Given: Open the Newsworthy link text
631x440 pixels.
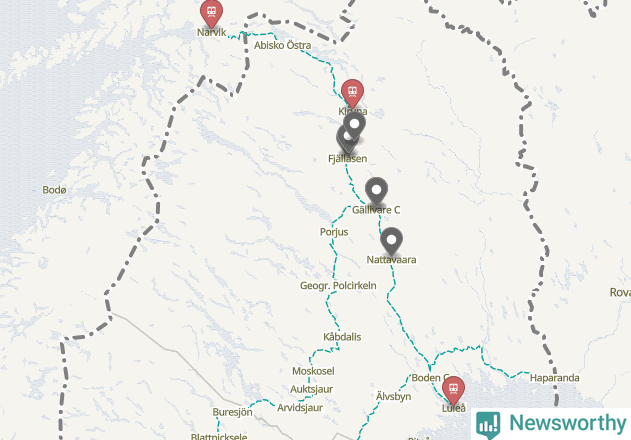Looking at the screenshot, I should 567,423.
